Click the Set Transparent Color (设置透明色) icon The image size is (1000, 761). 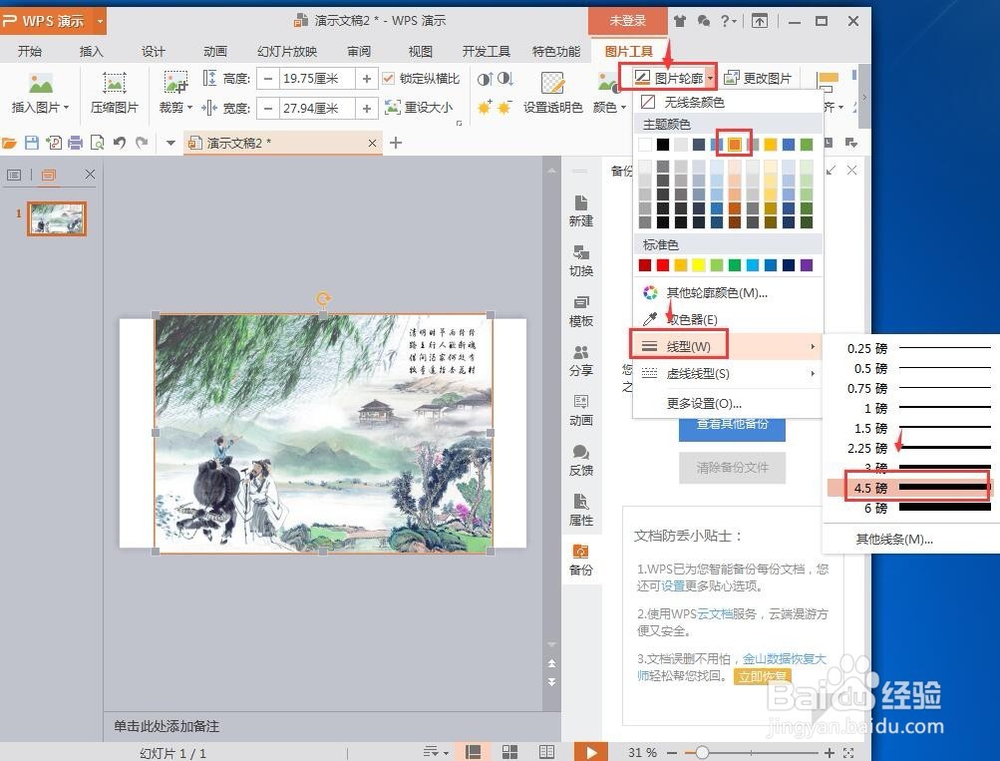pos(552,83)
